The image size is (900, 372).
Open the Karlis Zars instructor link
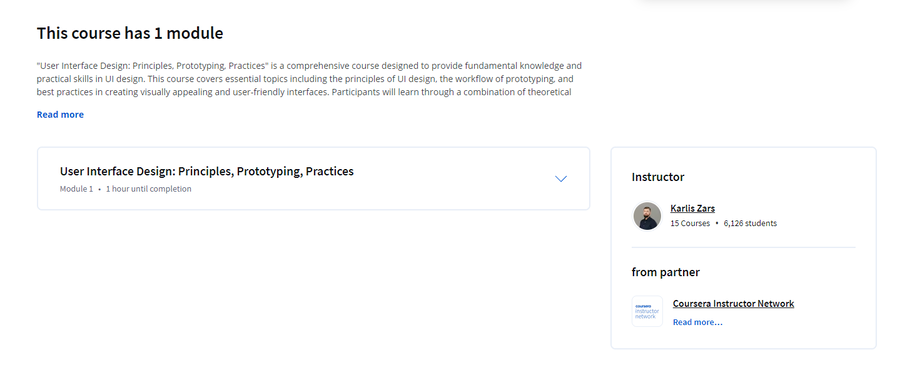coord(692,208)
